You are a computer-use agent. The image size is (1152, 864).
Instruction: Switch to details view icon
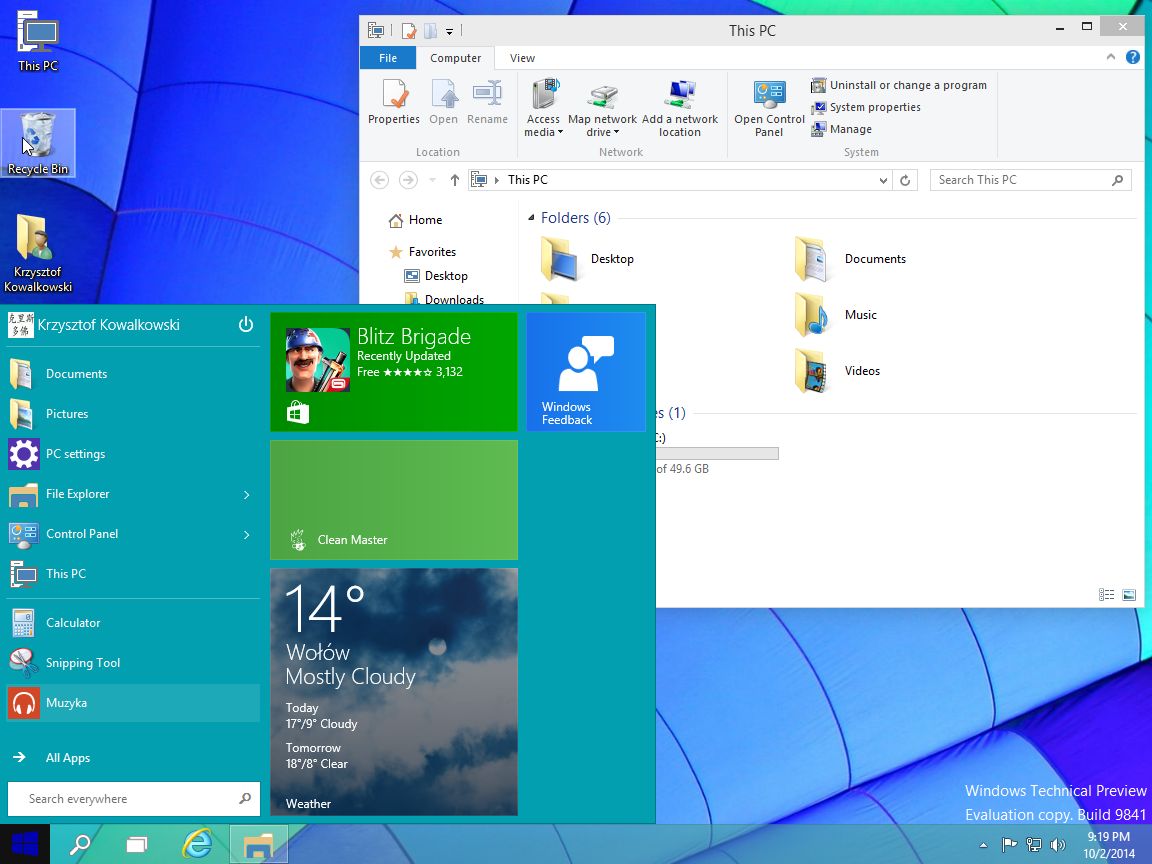coord(1106,594)
